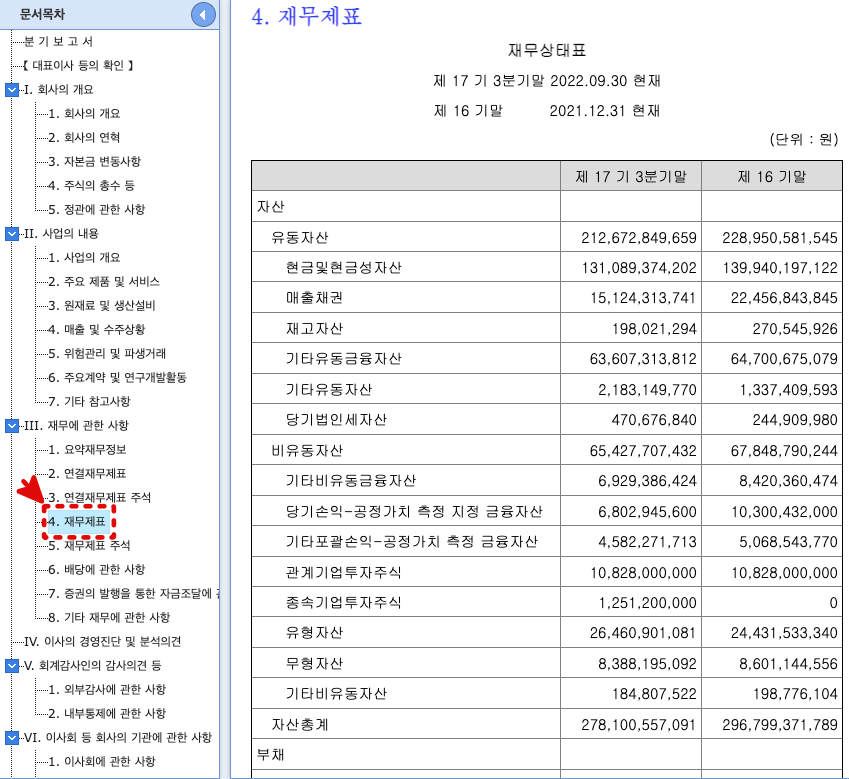Open 2. 내부통제에 관한 사항 item

tap(107, 714)
